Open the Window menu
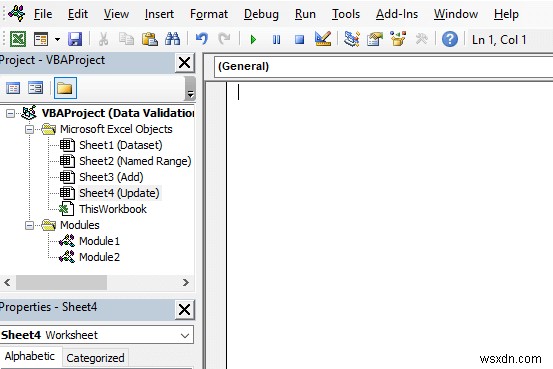The width and height of the screenshot is (553, 369). pos(456,14)
